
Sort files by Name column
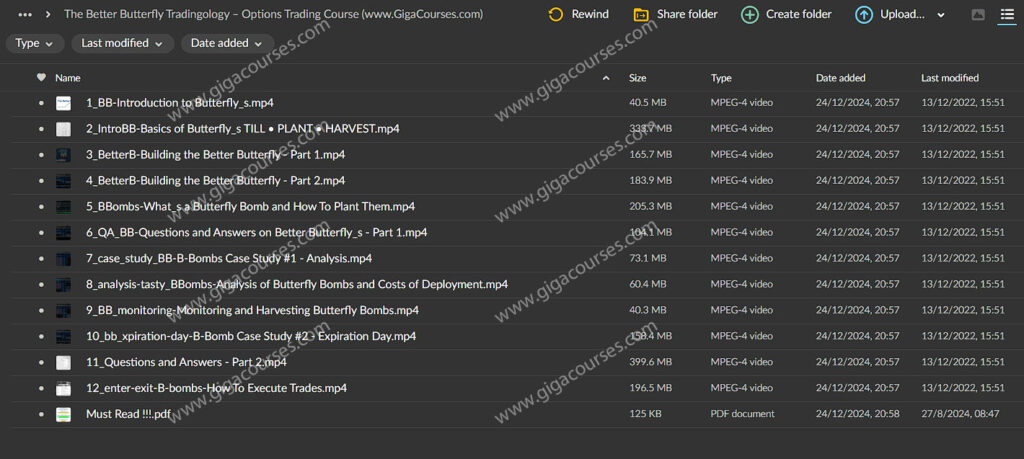(x=68, y=77)
